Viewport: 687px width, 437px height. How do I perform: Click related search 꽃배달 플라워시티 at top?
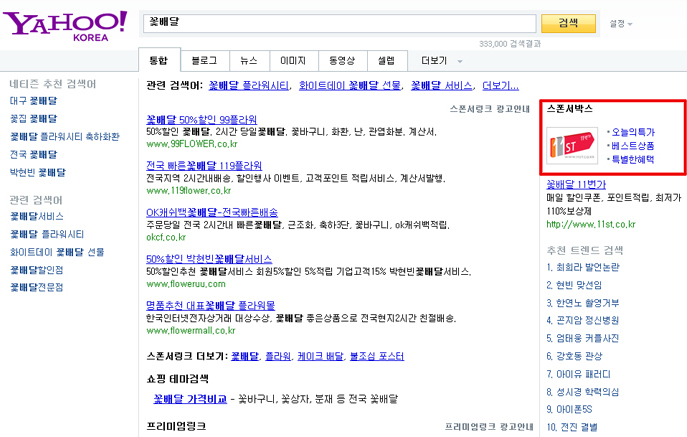248,85
